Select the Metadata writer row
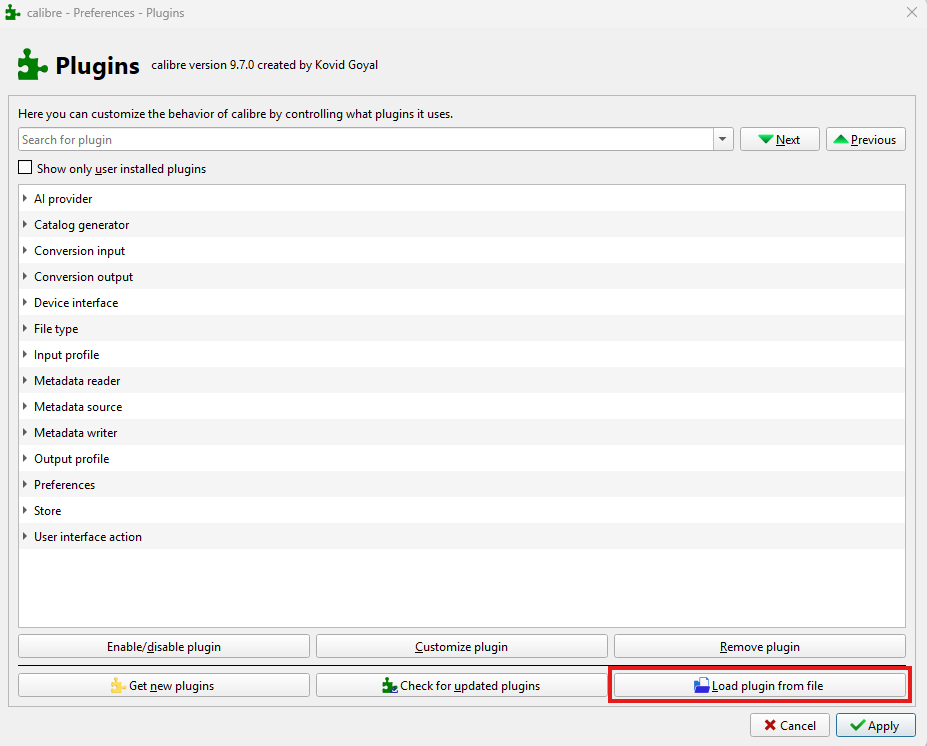This screenshot has height=746, width=927. tap(462, 433)
